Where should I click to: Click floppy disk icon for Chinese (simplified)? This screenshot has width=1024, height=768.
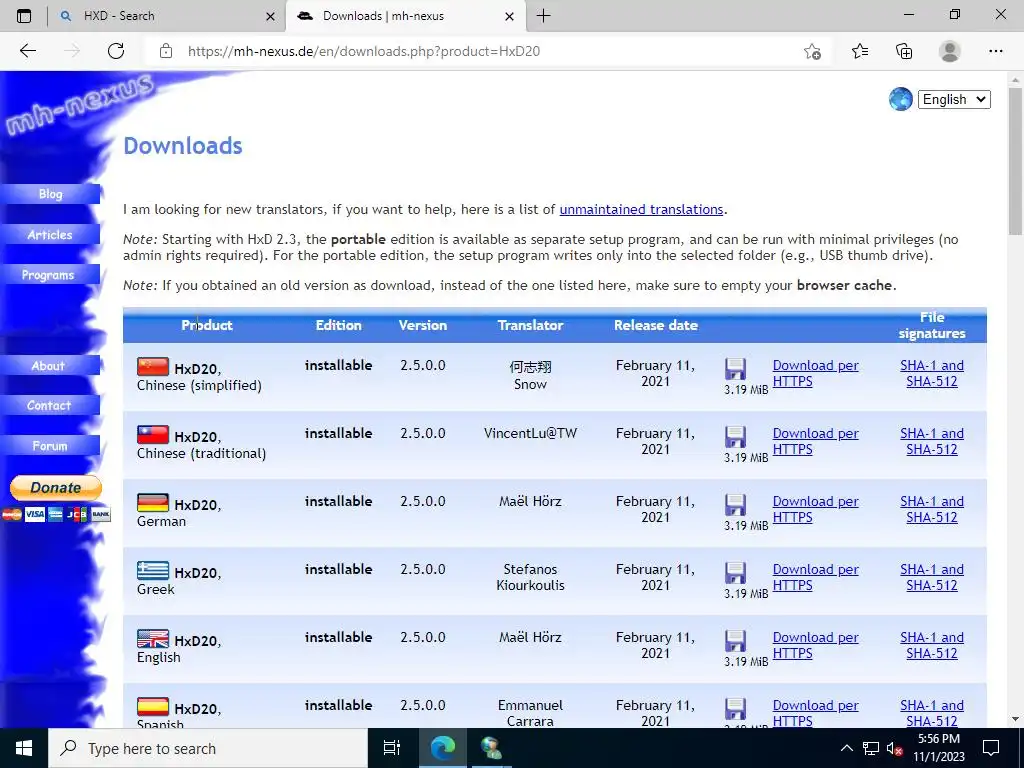[x=735, y=369]
